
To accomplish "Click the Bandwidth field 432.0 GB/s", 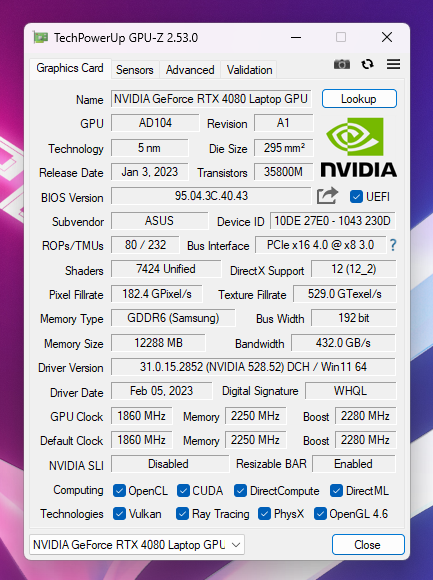I will (x=344, y=343).
